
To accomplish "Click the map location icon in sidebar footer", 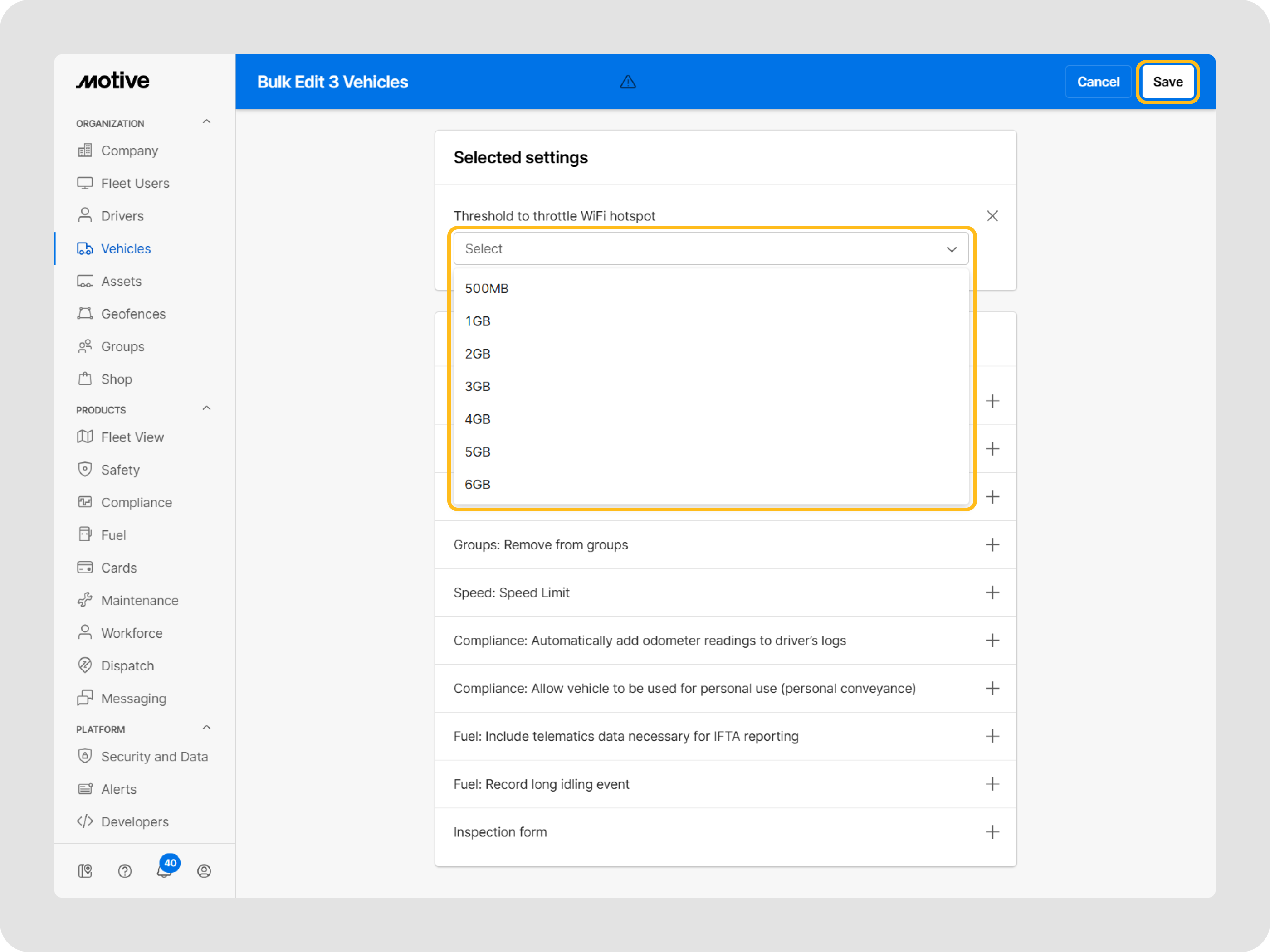I will click(85, 871).
